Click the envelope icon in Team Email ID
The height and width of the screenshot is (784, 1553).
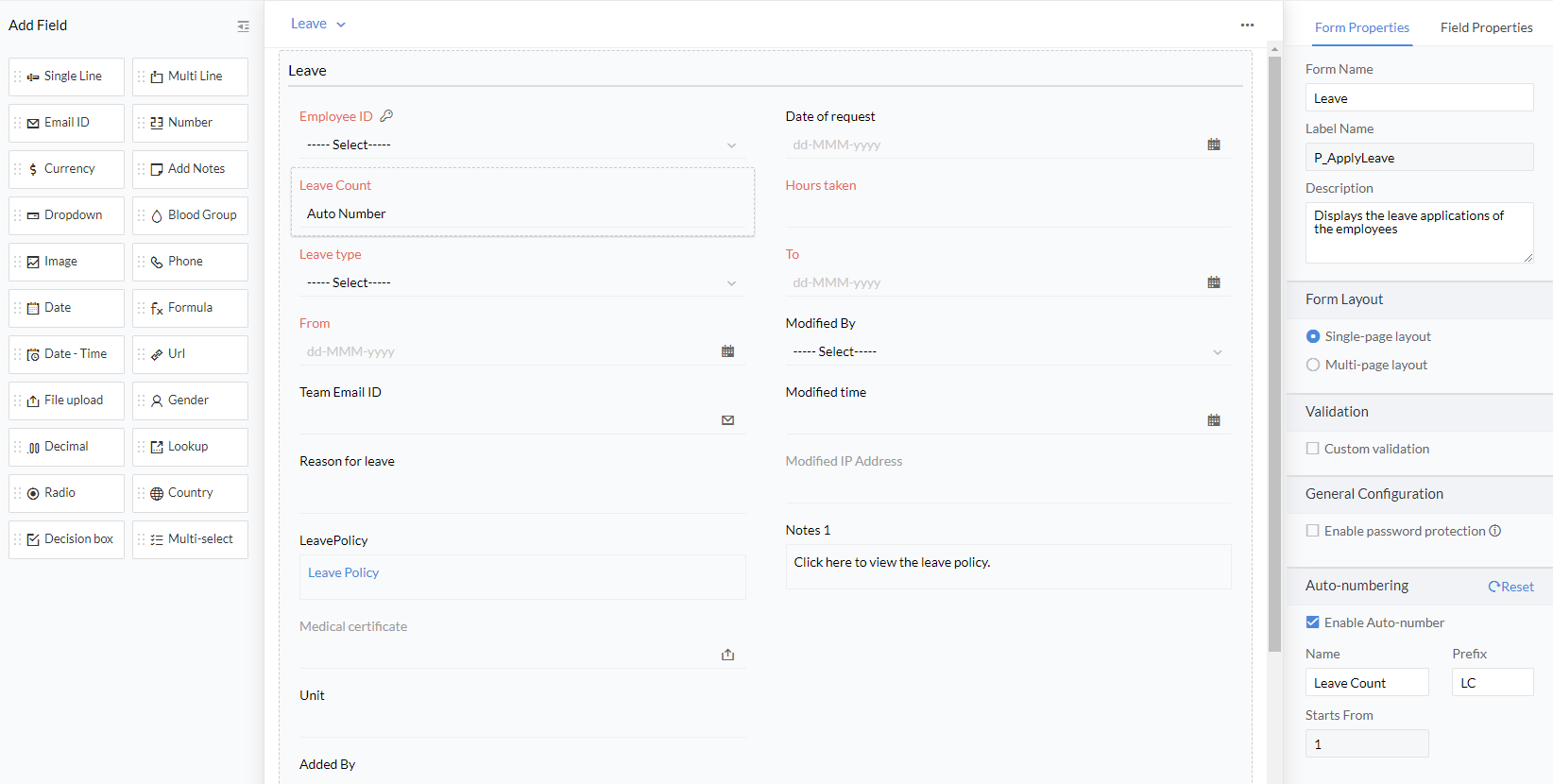727,420
